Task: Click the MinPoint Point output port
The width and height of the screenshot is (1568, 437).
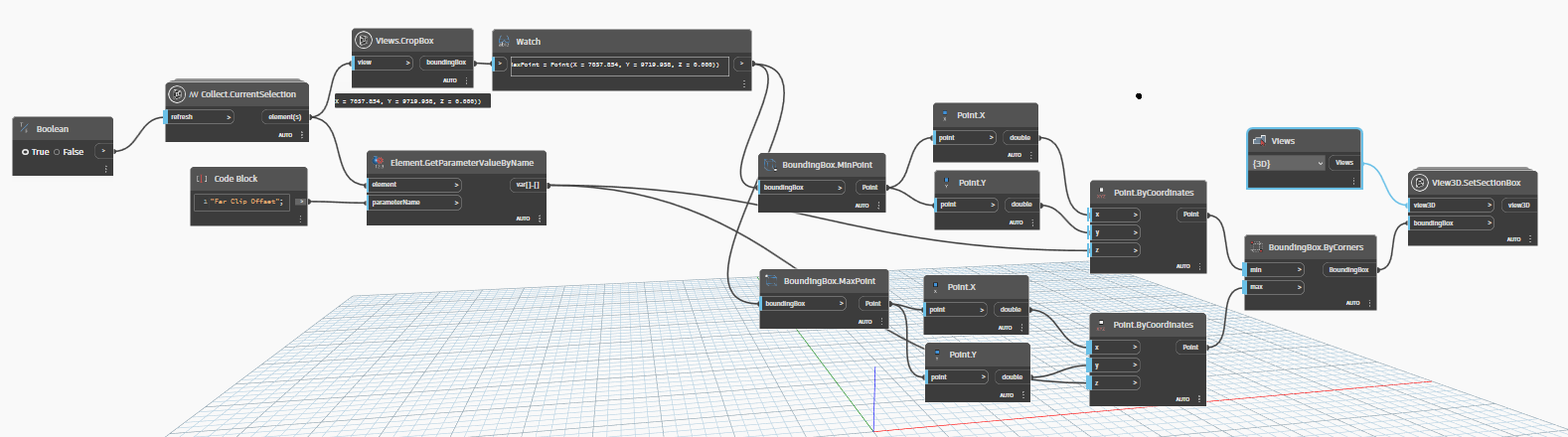Action: pos(870,187)
